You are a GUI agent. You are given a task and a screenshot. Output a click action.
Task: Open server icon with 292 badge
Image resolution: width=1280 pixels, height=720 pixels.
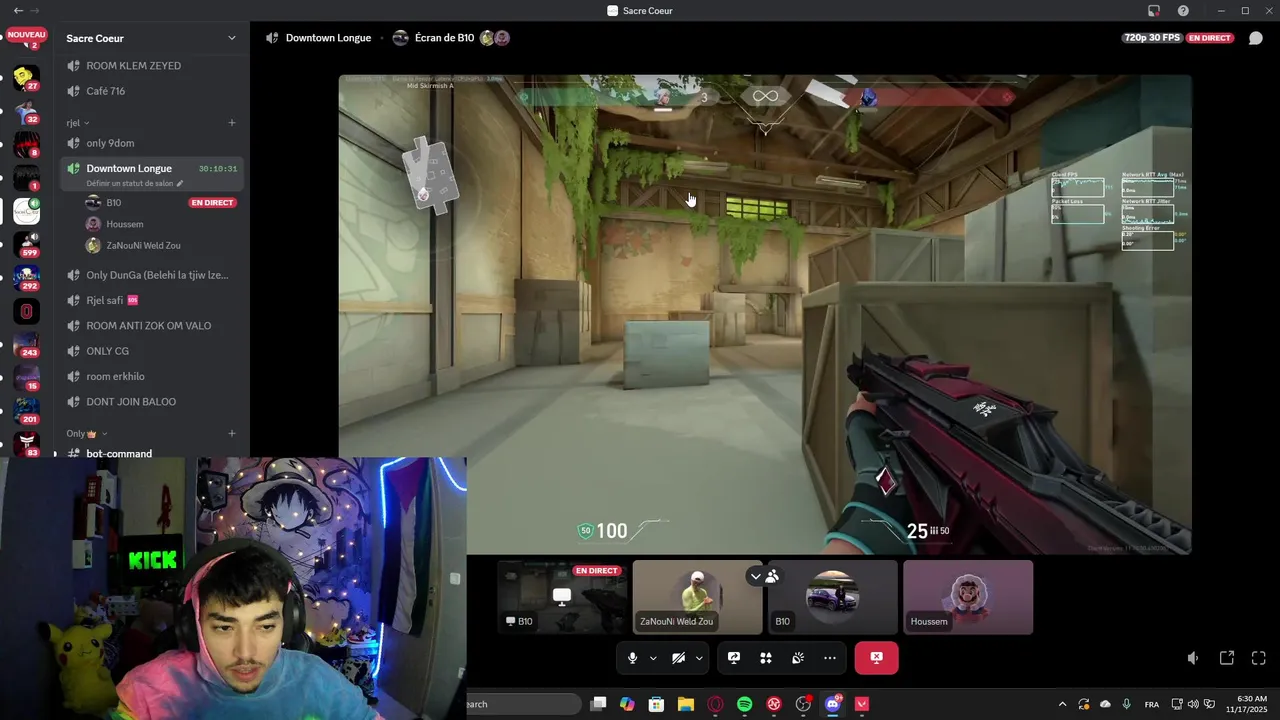26,278
